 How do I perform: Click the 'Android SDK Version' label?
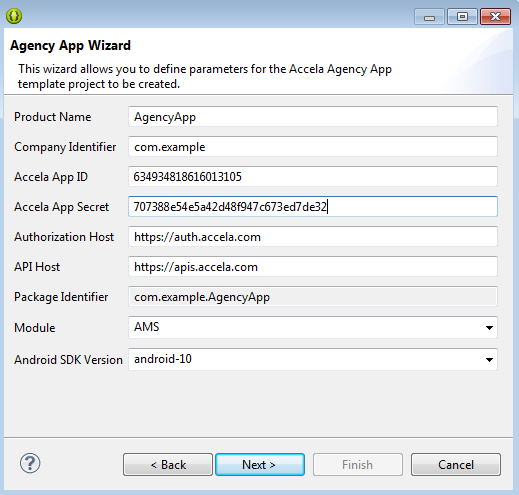point(68,360)
